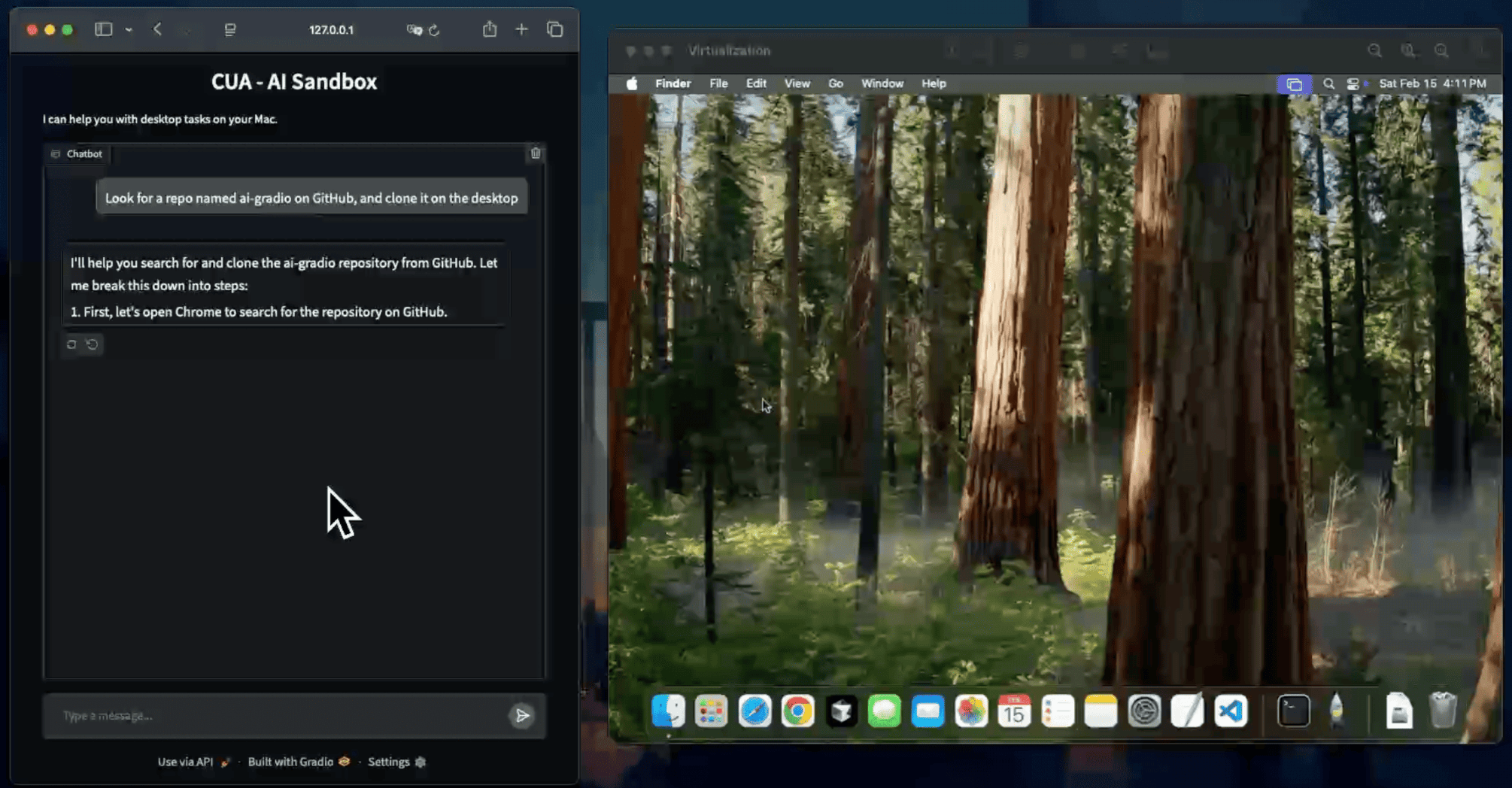Open the Gradio Settings link
The image size is (1512, 788).
click(396, 762)
